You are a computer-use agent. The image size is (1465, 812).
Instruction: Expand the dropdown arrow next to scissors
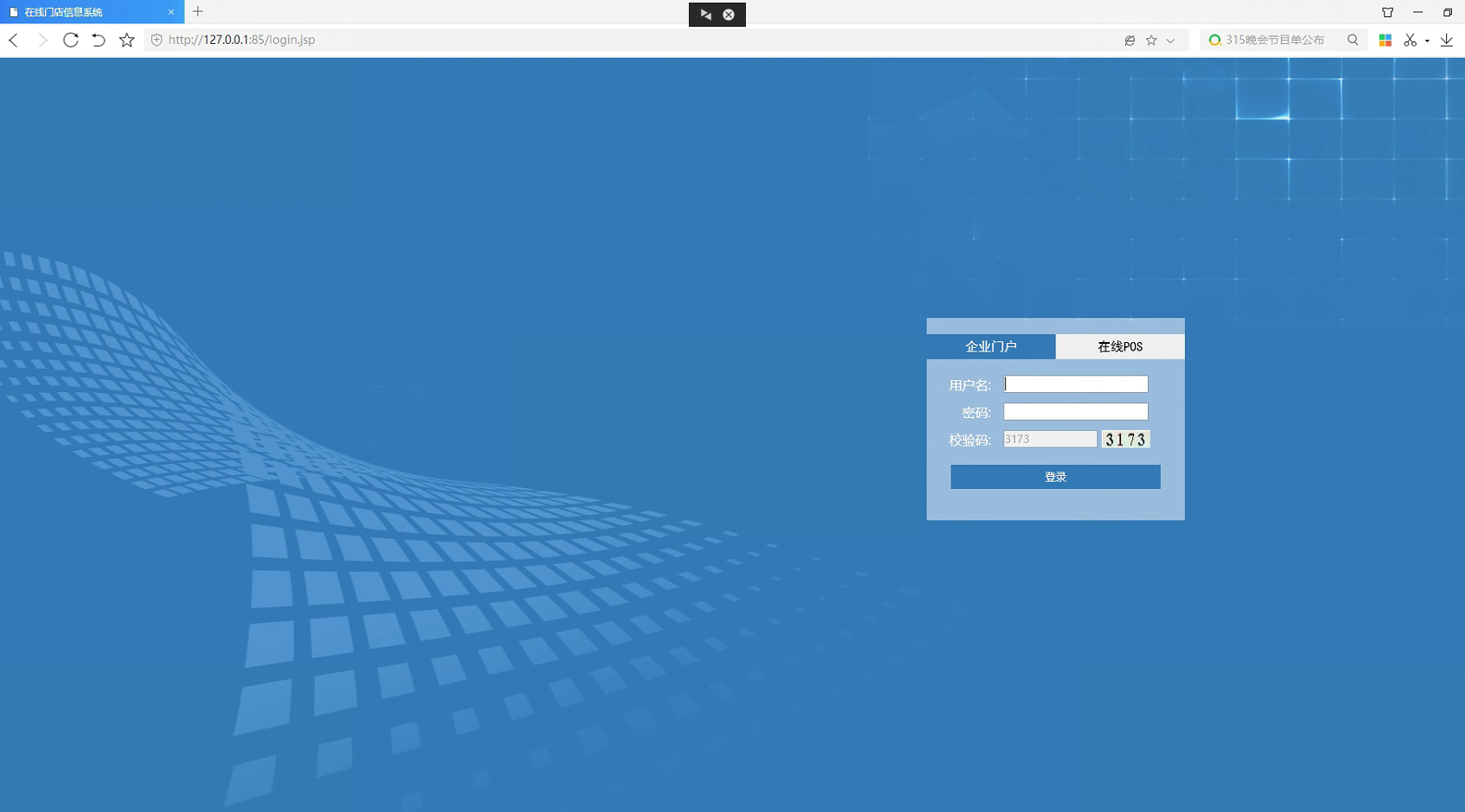(1427, 41)
